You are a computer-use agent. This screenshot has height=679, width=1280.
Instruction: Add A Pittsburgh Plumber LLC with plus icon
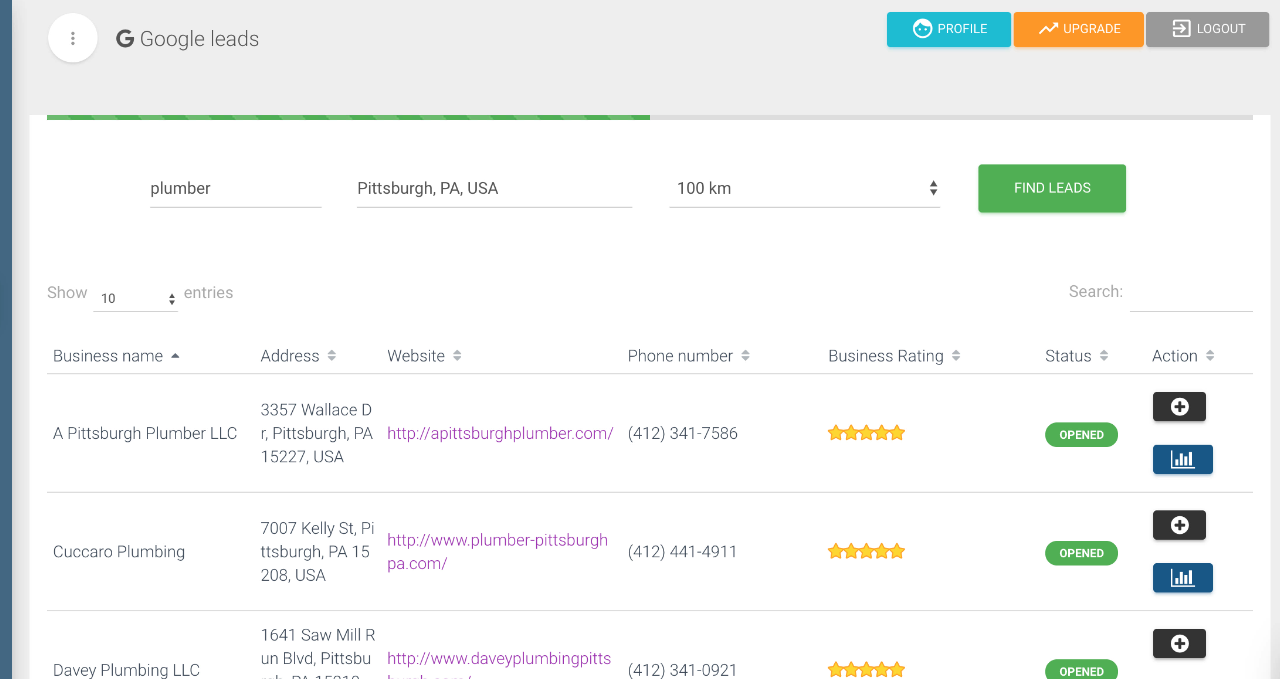click(1179, 407)
